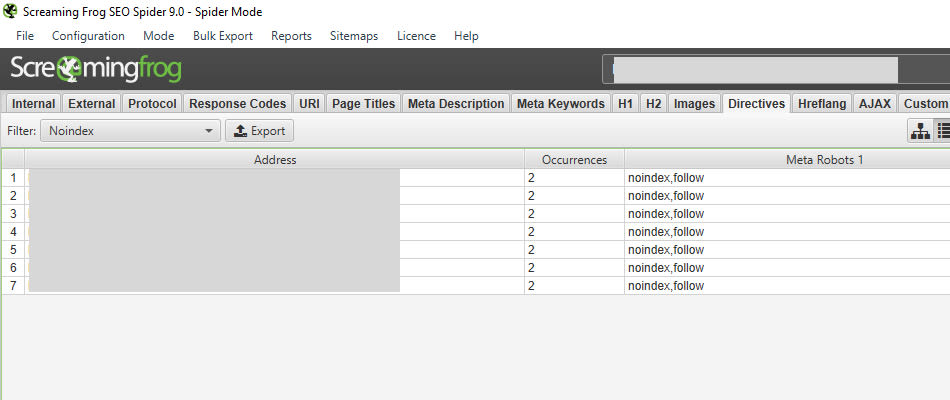This screenshot has height=400, width=950.
Task: Open the Bulk Export menu
Action: (222, 36)
